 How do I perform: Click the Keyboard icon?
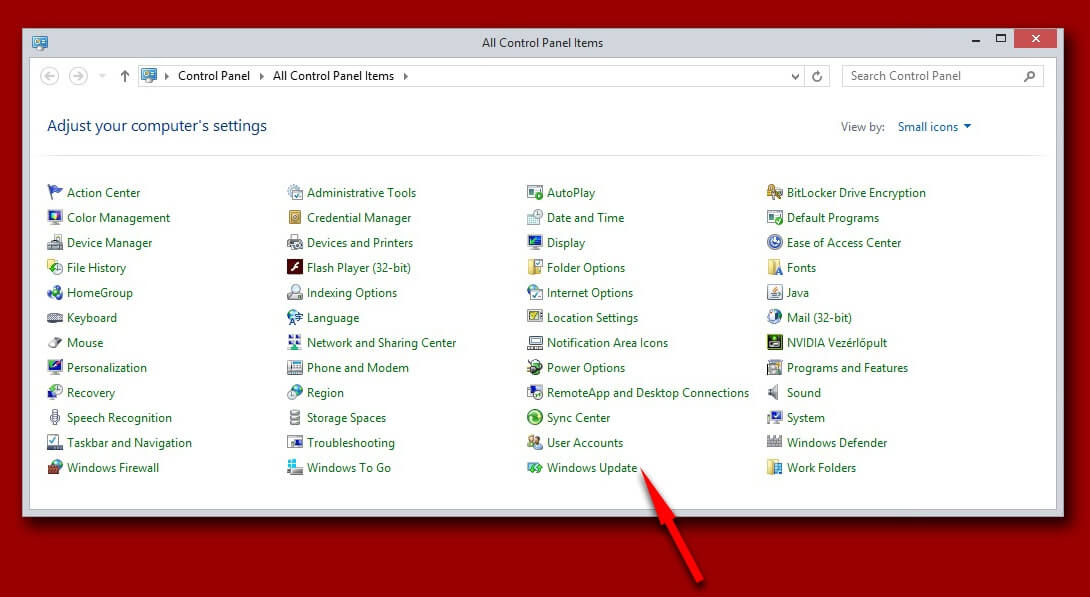tap(55, 318)
